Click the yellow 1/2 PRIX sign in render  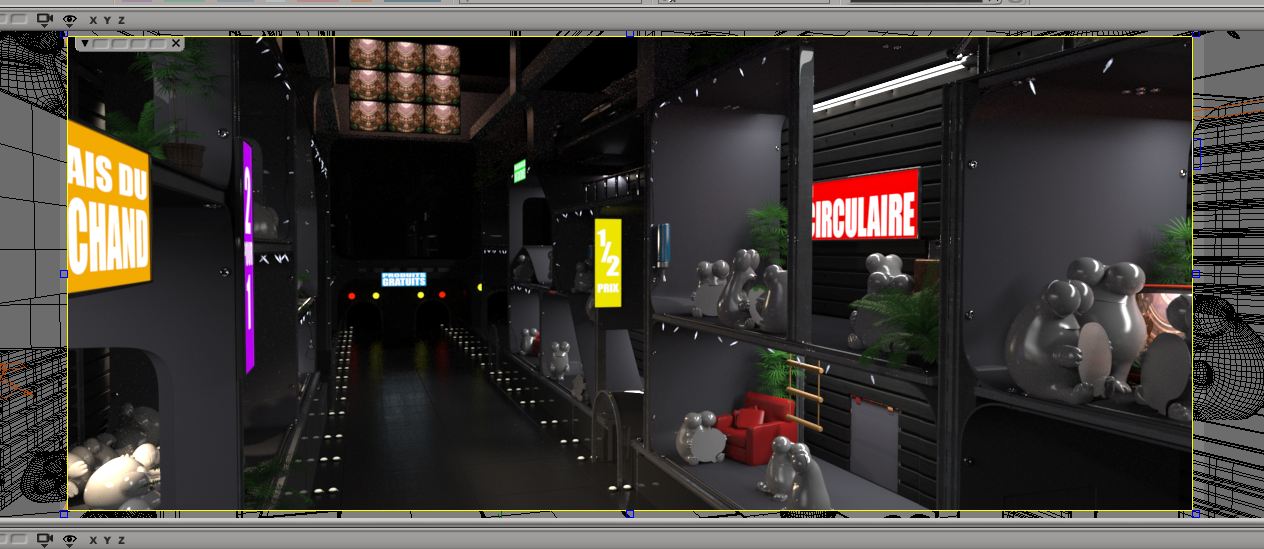point(608,263)
